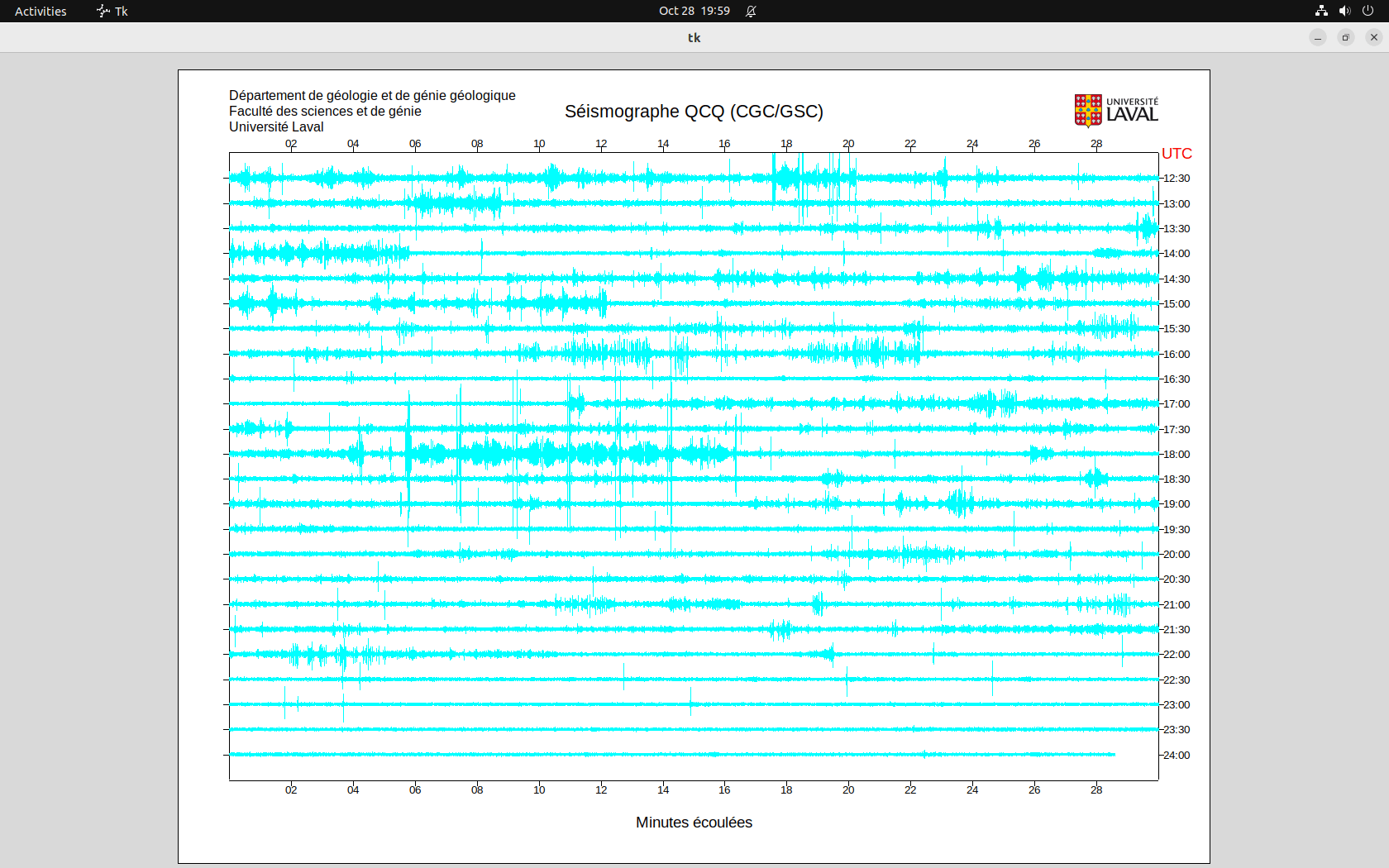The image size is (1389, 868).
Task: Click minute tick 10 on the lower axis
Action: point(539,790)
